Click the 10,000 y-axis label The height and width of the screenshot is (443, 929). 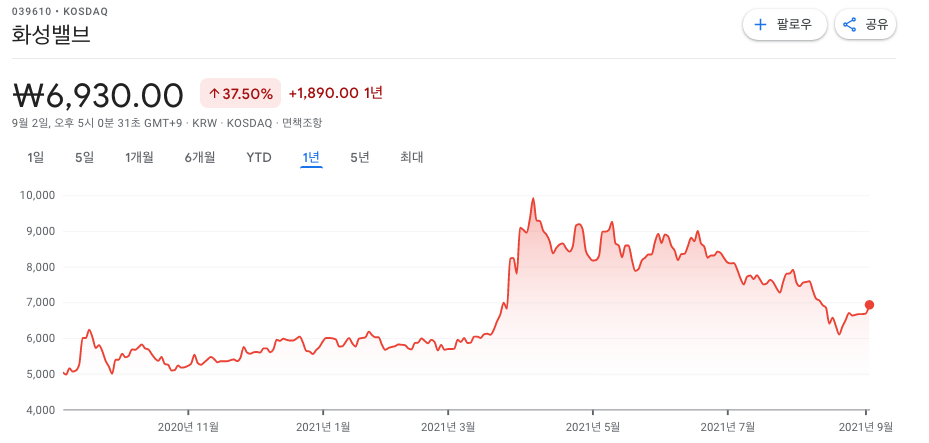38,195
